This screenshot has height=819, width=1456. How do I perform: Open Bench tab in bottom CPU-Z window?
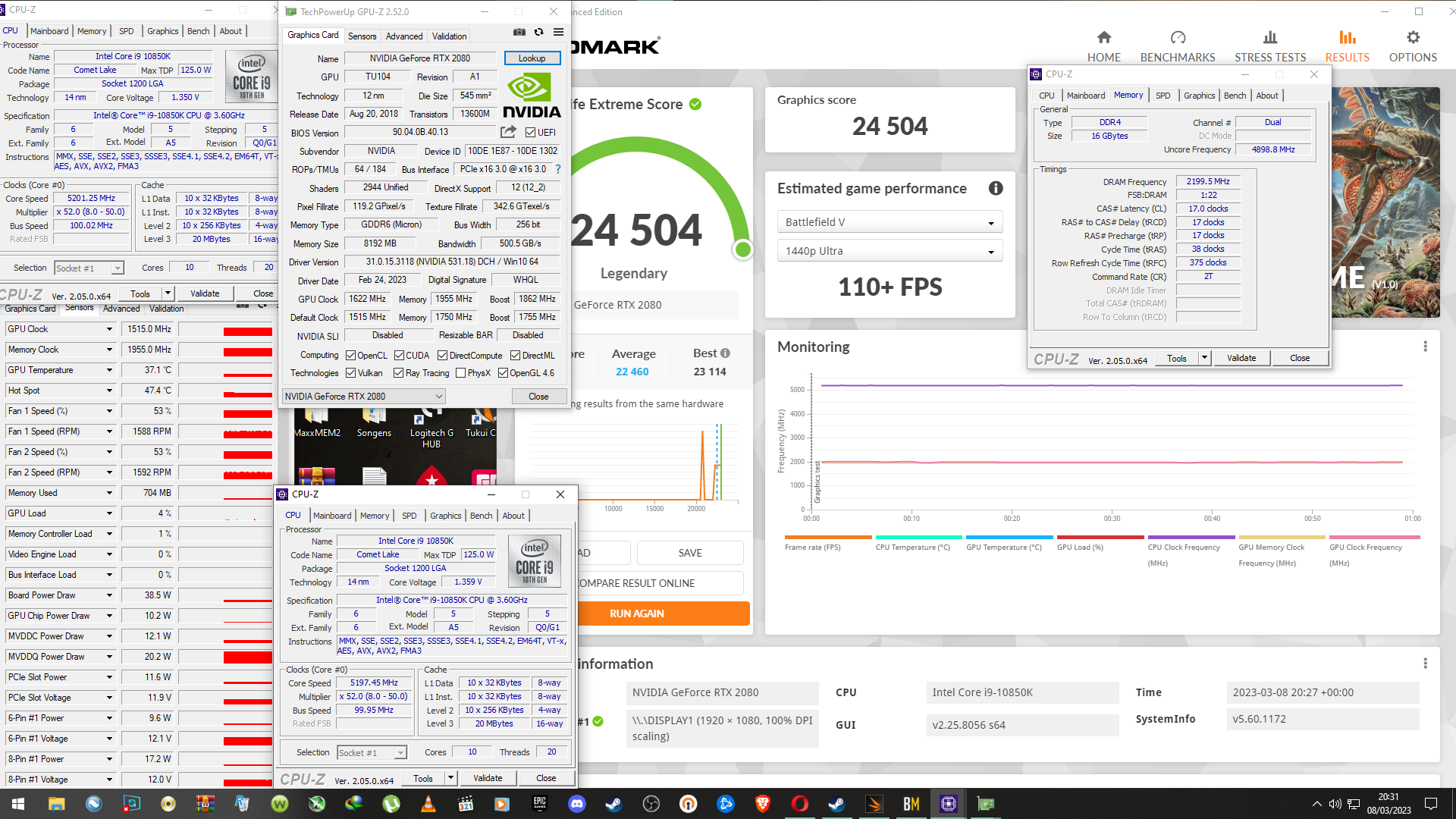[x=481, y=516]
